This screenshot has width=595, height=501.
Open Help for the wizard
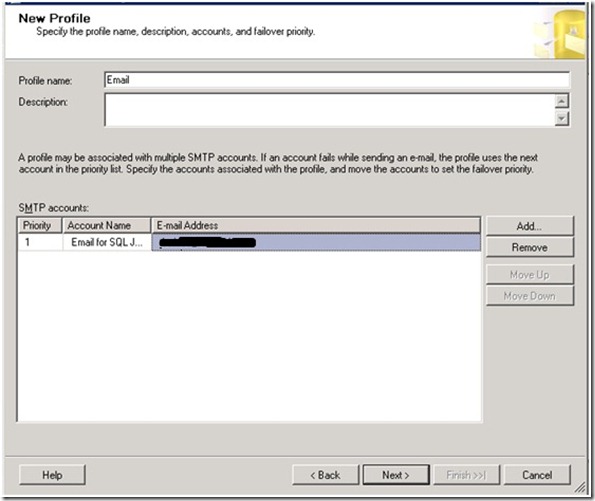pyautogui.click(x=52, y=475)
